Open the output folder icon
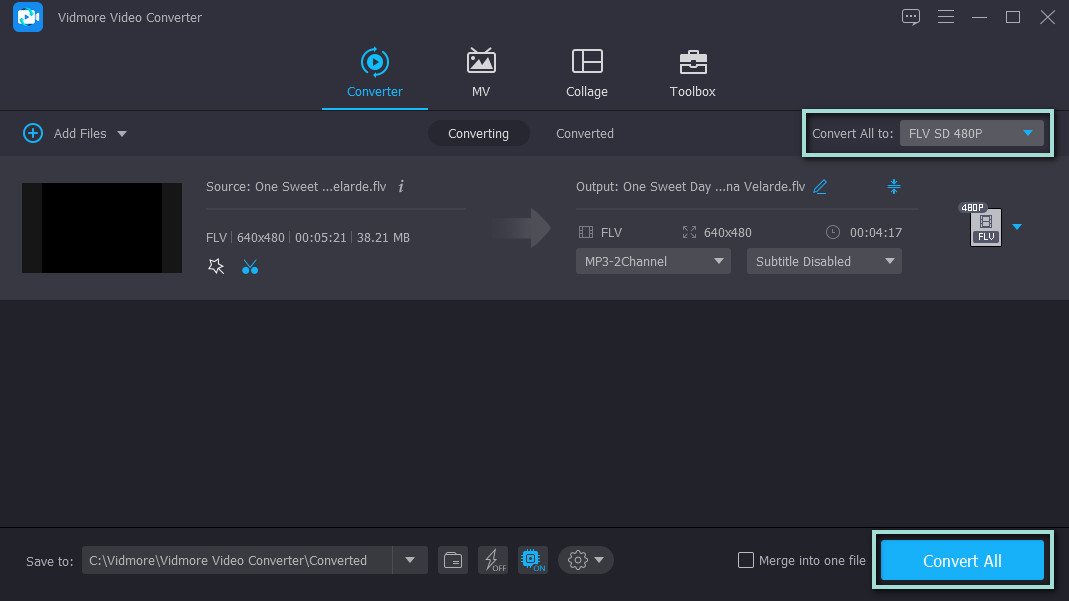 click(453, 560)
